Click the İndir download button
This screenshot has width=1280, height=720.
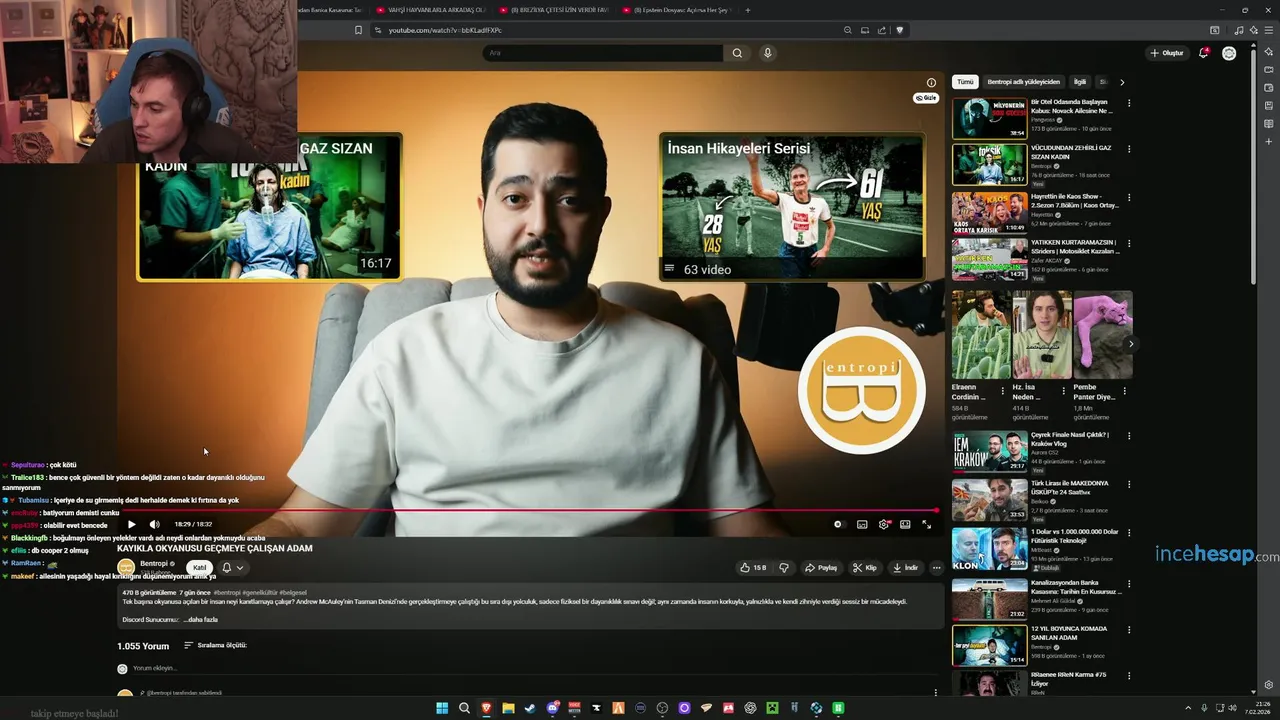(905, 568)
